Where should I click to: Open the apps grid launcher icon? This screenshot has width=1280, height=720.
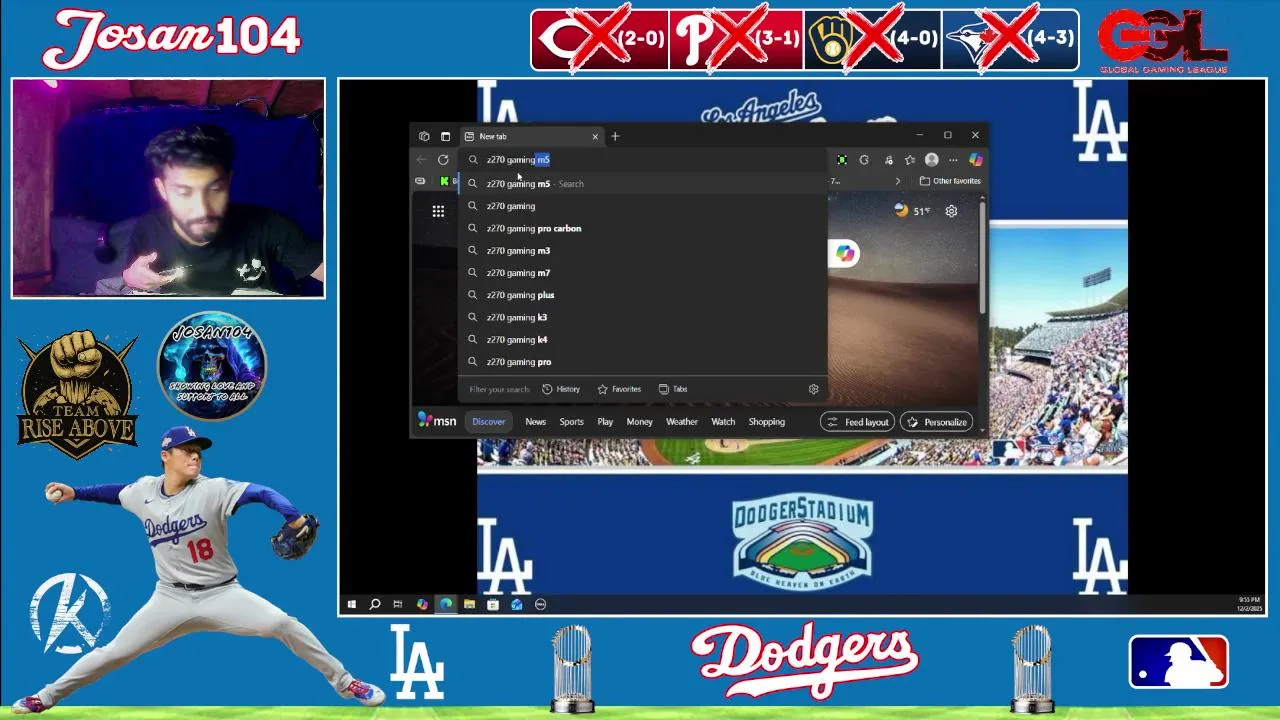pyautogui.click(x=438, y=211)
